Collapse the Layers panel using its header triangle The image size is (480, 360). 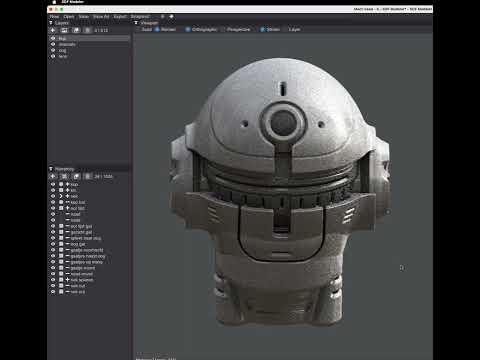(51, 23)
